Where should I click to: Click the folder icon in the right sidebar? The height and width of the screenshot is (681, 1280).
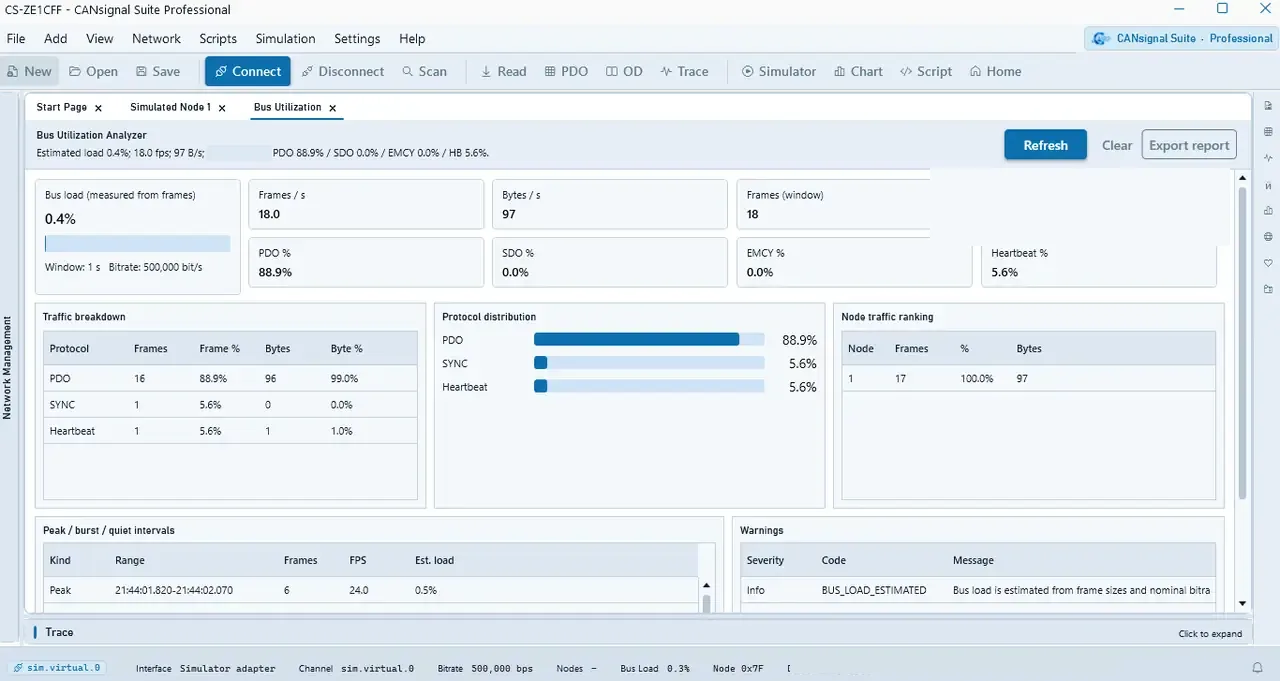[1268, 289]
